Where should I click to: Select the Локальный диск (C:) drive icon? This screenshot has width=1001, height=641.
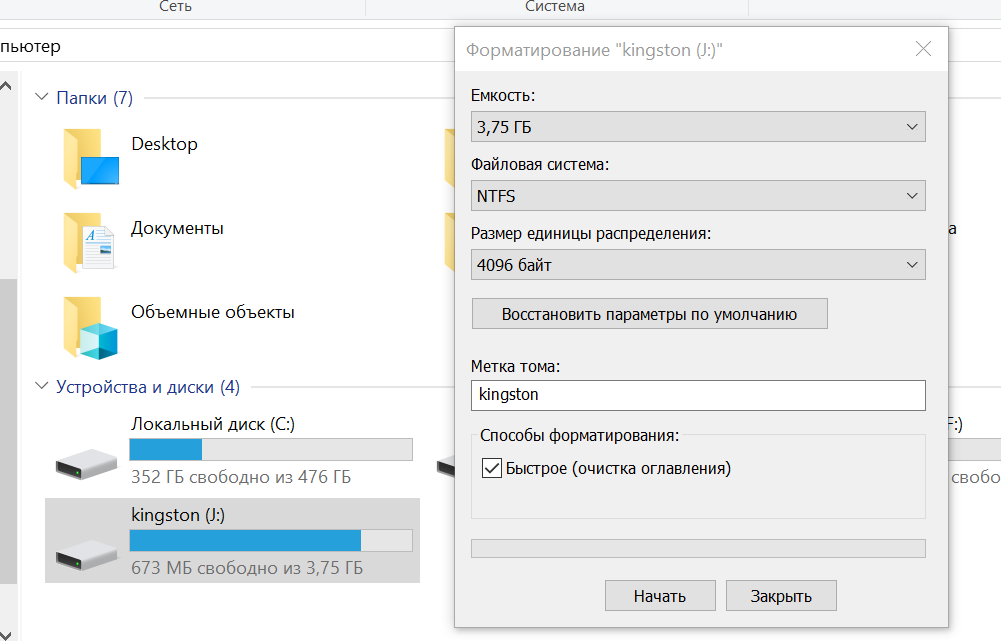click(86, 462)
